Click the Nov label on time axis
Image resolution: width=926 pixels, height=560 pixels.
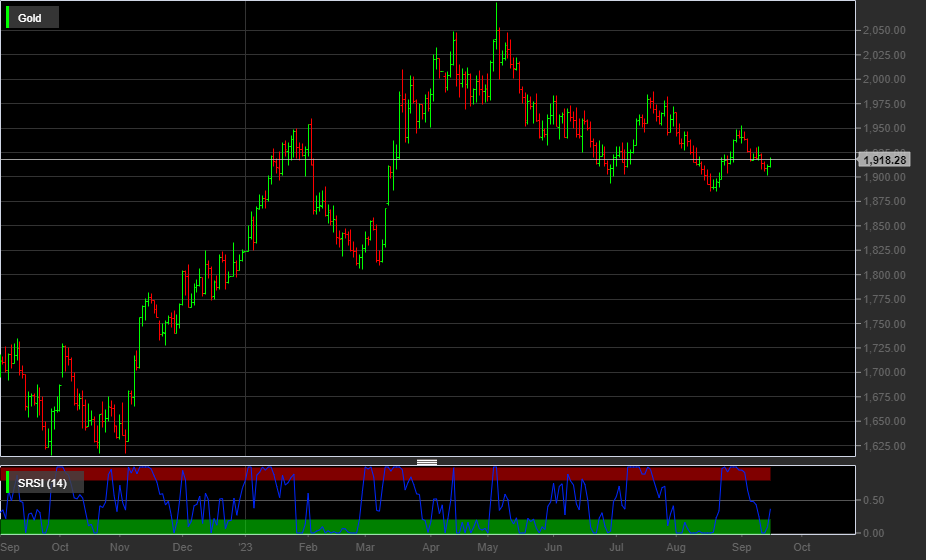pos(120,547)
